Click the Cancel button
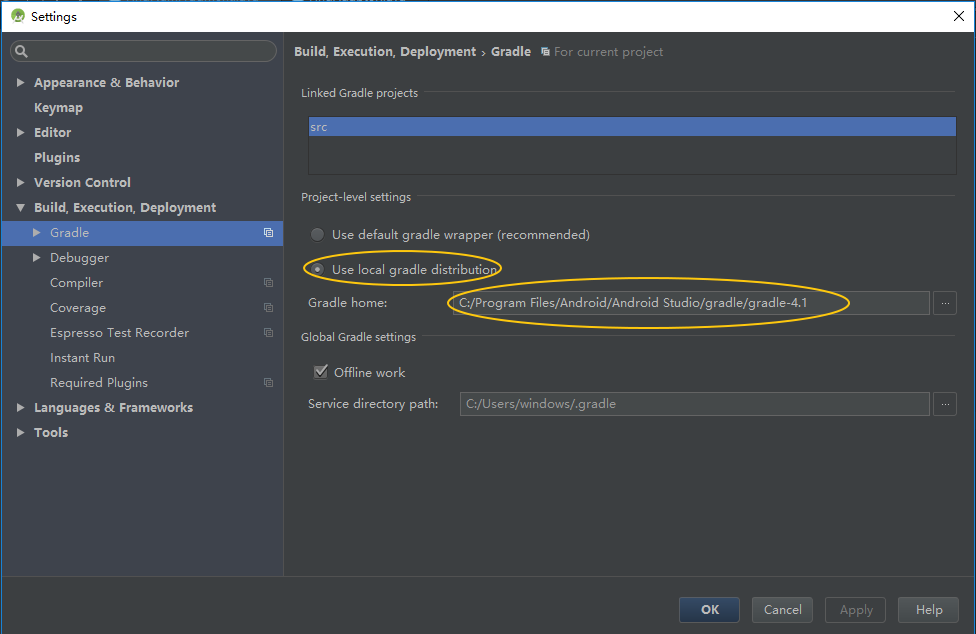Viewport: 976px width, 634px height. point(782,610)
